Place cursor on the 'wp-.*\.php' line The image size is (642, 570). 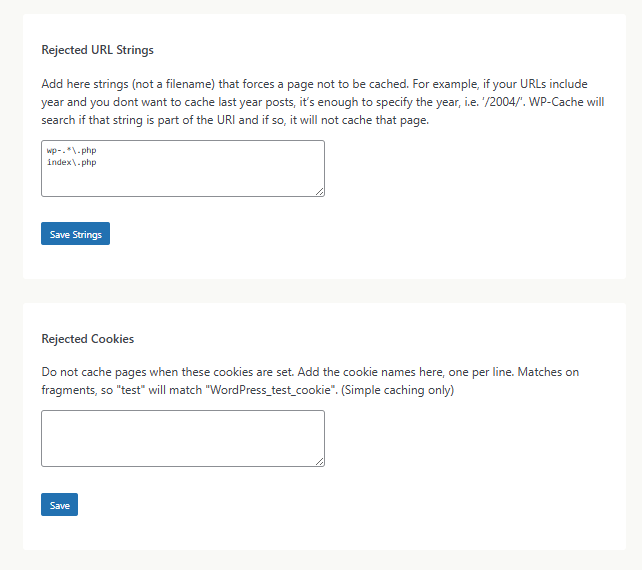click(x=72, y=151)
